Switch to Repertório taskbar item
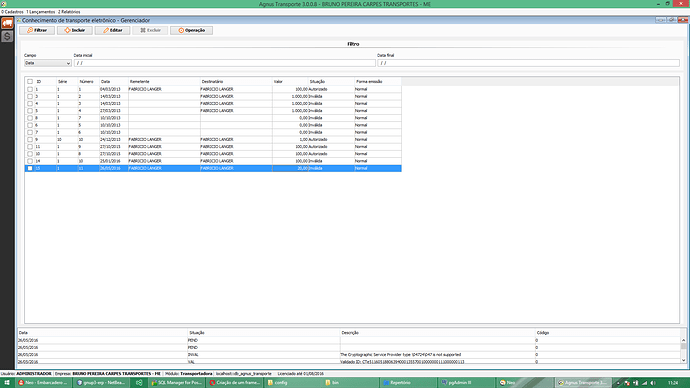Image resolution: width=690 pixels, height=388 pixels. point(408,383)
